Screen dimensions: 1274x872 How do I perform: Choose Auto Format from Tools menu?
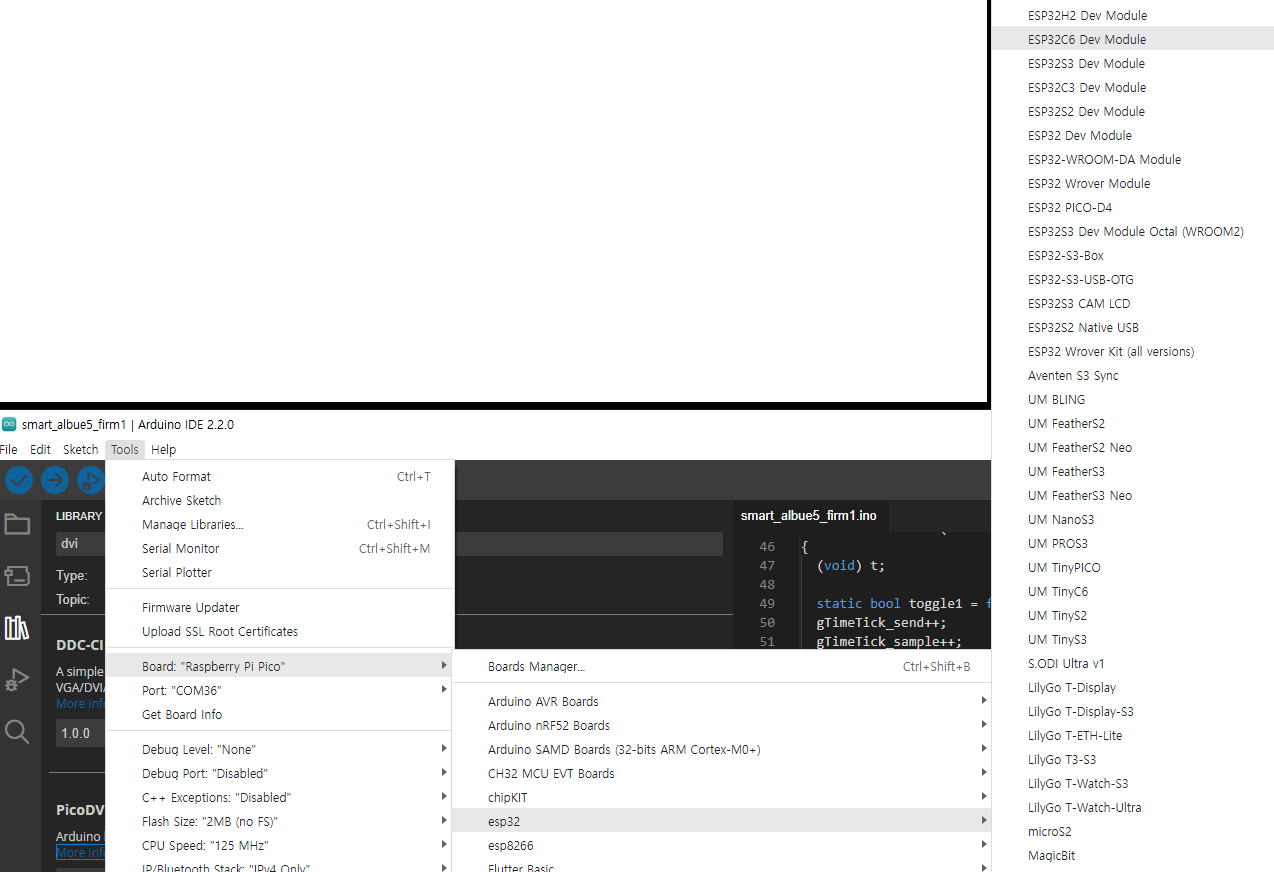[x=280, y=477]
